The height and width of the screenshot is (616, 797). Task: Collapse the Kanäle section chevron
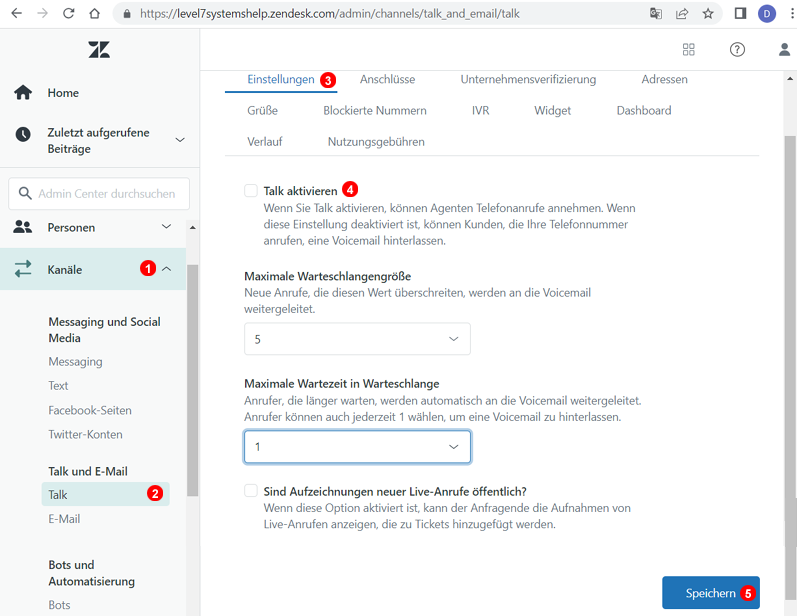tap(166, 269)
